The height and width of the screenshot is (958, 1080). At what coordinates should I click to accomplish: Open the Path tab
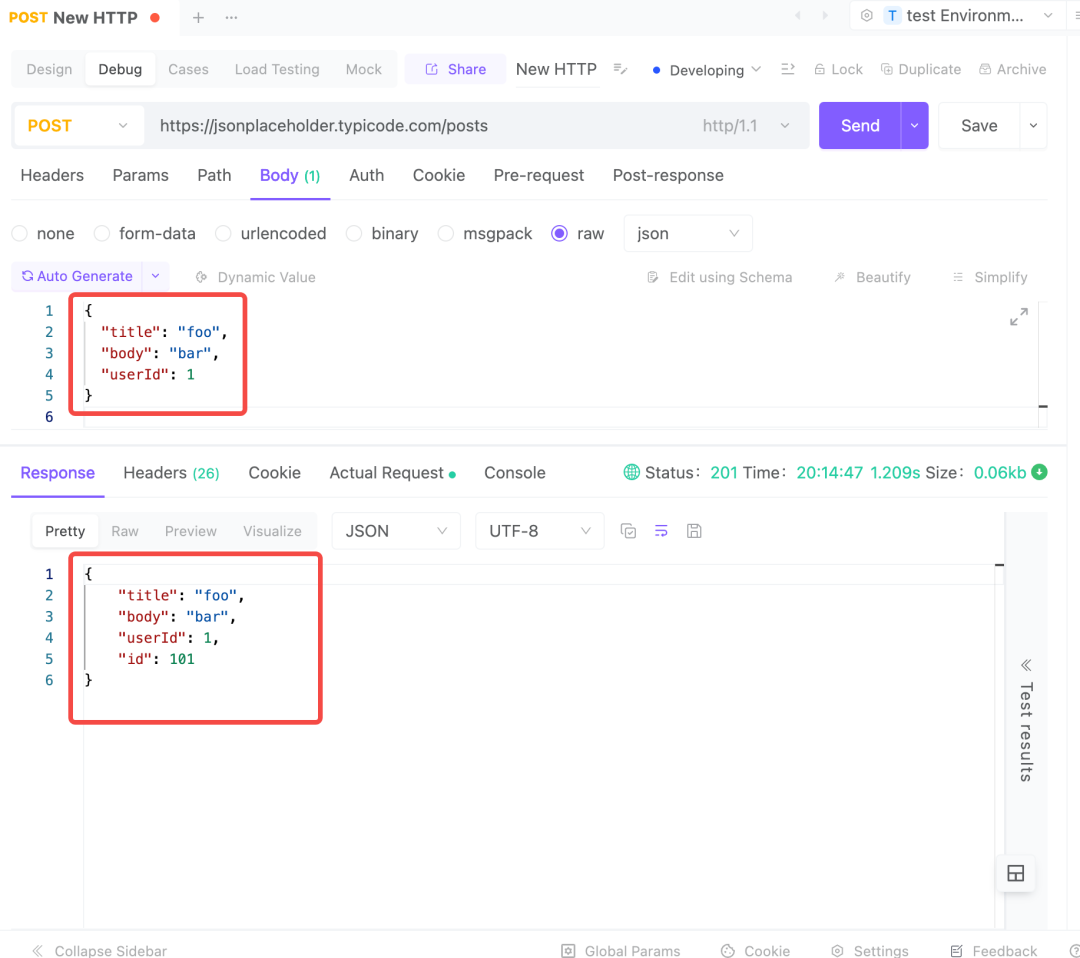214,175
